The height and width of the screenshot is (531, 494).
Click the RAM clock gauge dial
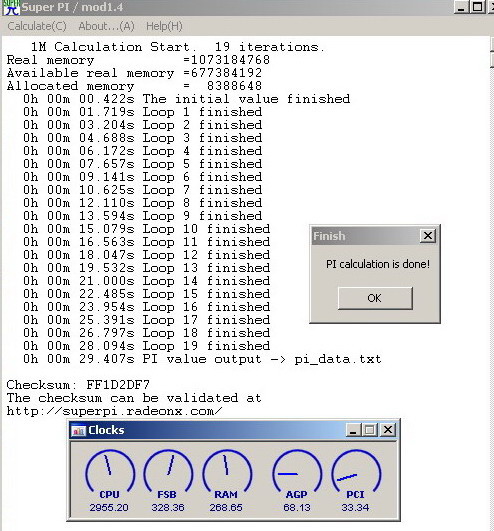227,471
